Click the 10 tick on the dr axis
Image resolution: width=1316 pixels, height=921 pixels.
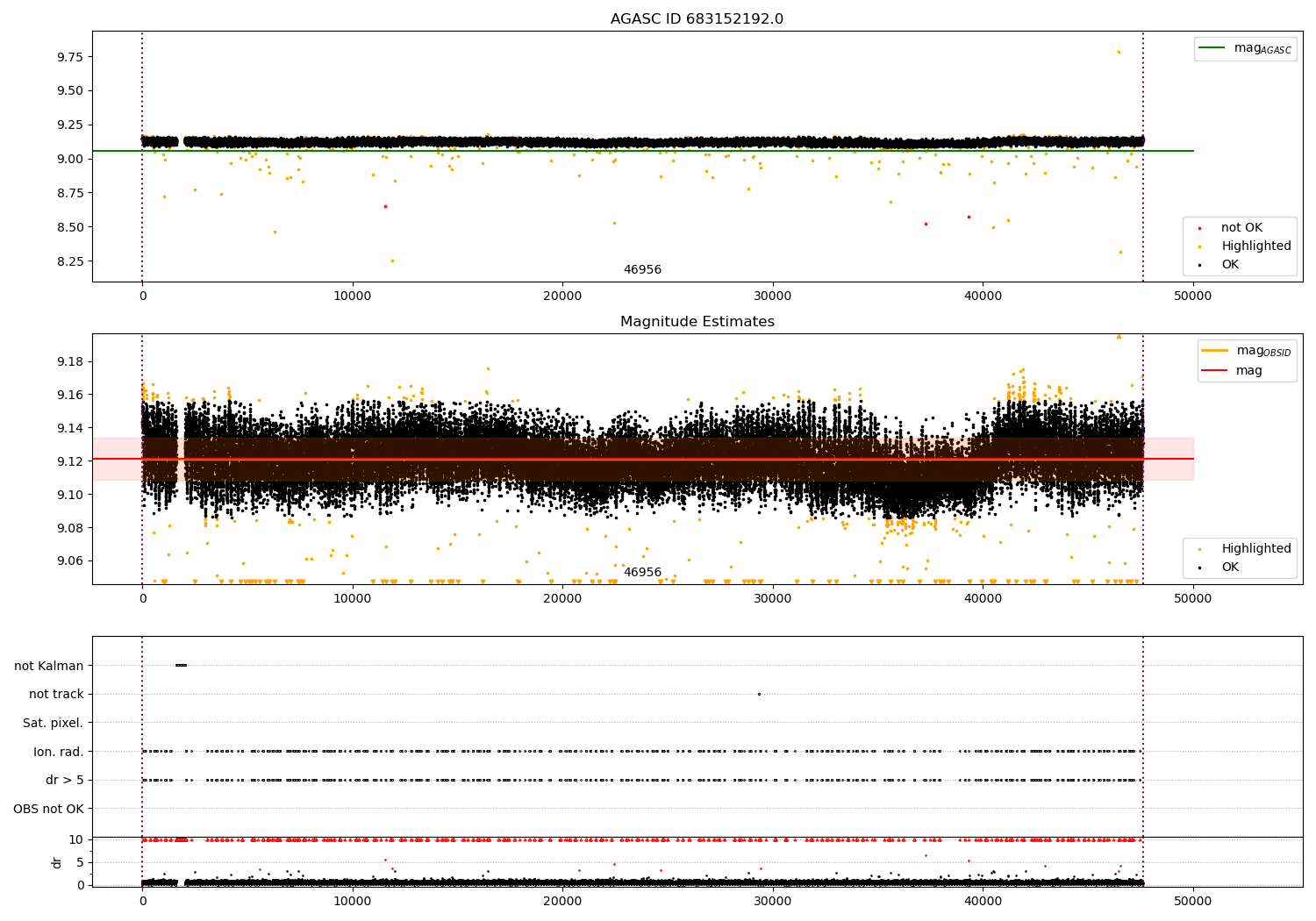76,839
